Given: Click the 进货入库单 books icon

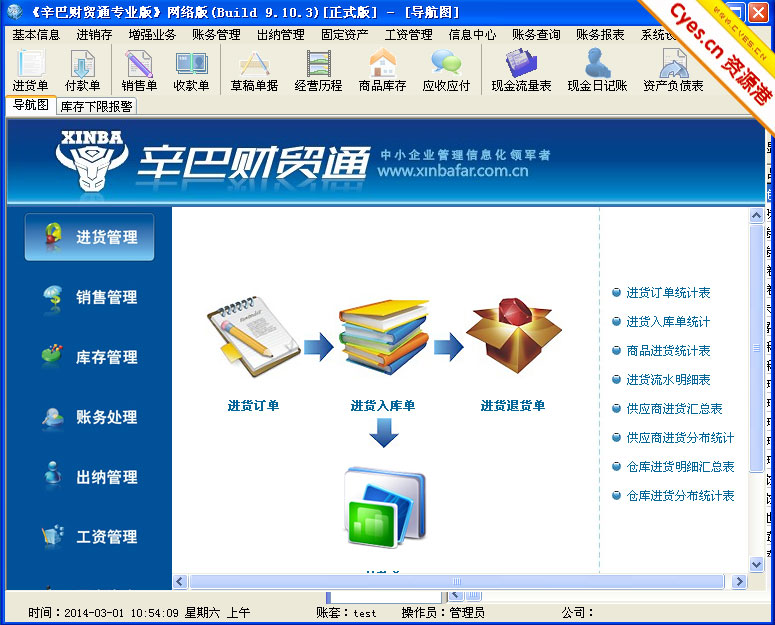Looking at the screenshot, I should 384,337.
